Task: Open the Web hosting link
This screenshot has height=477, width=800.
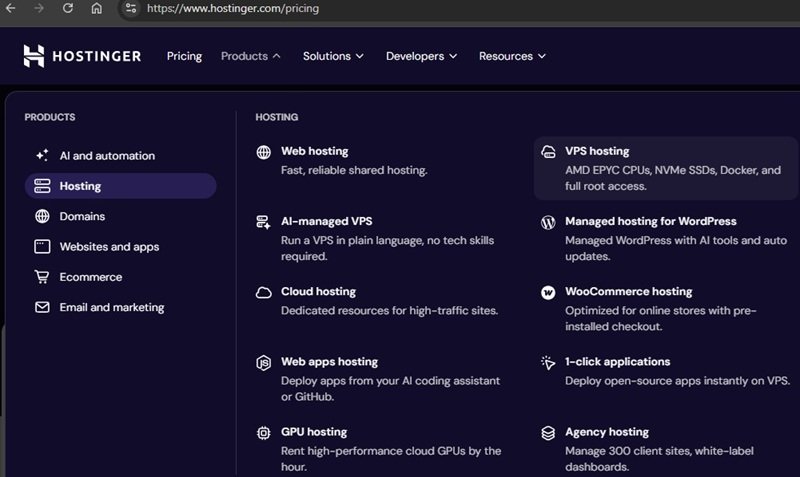Action: (314, 151)
